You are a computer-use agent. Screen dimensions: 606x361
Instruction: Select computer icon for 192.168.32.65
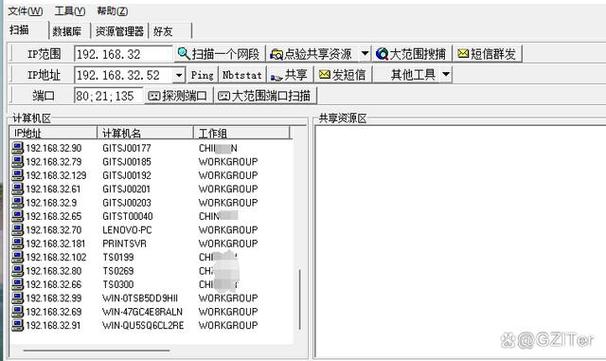click(x=17, y=216)
